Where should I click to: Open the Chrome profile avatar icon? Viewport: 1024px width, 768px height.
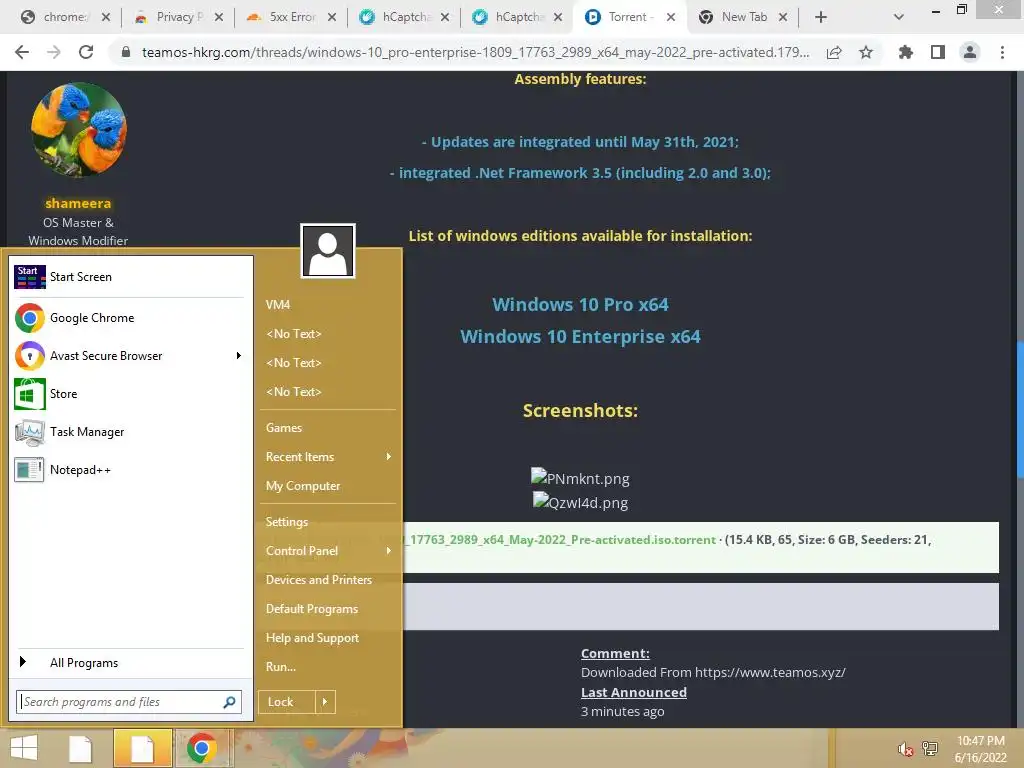[x=970, y=52]
